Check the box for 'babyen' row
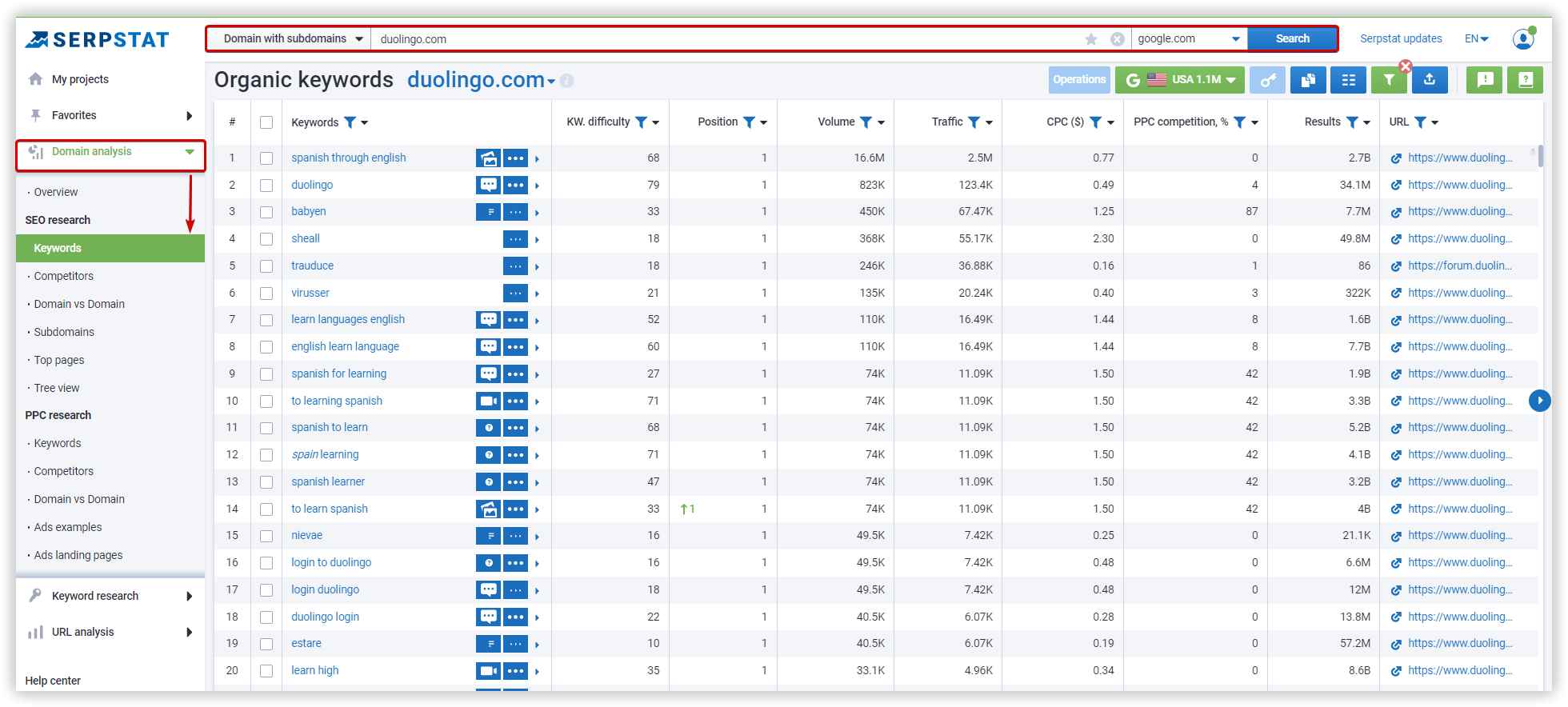This screenshot has height=707, width=1568. point(266,212)
